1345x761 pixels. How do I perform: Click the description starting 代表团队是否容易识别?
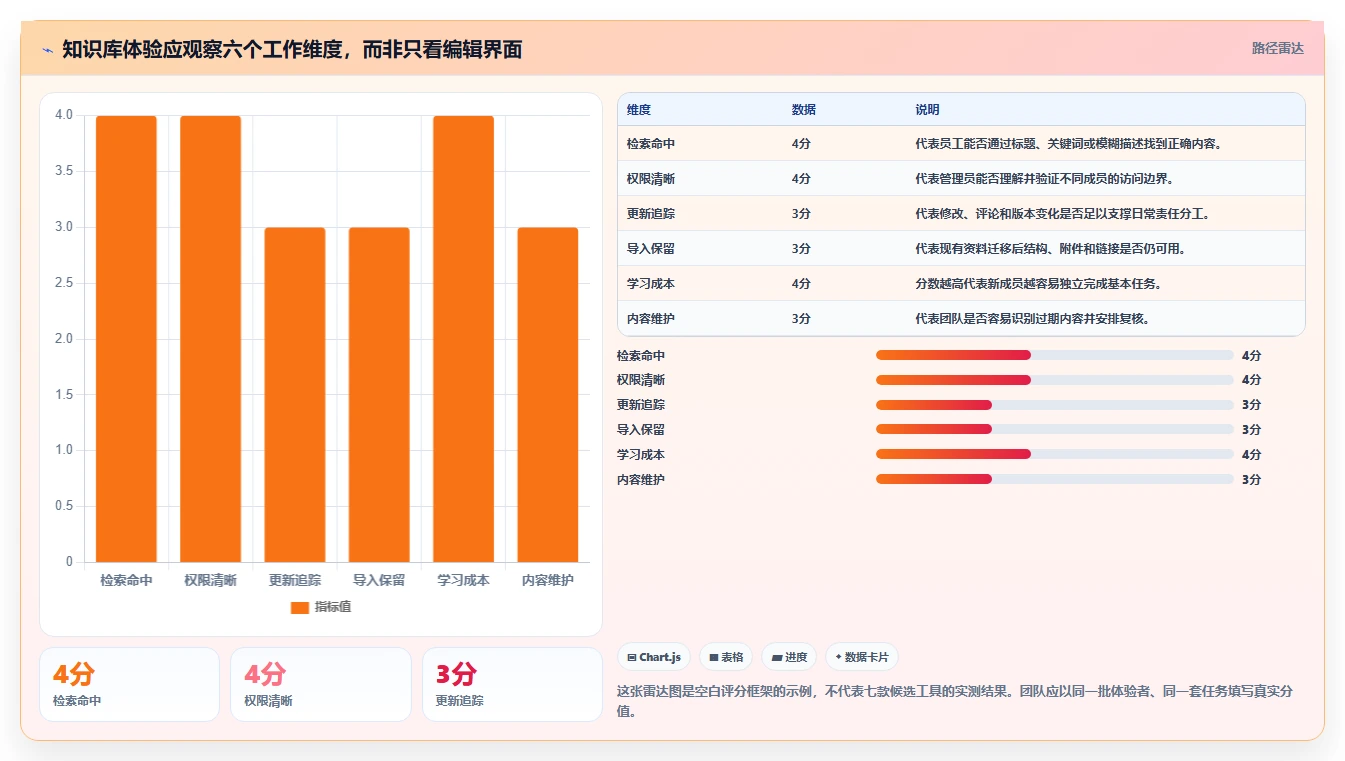[x=1032, y=319]
